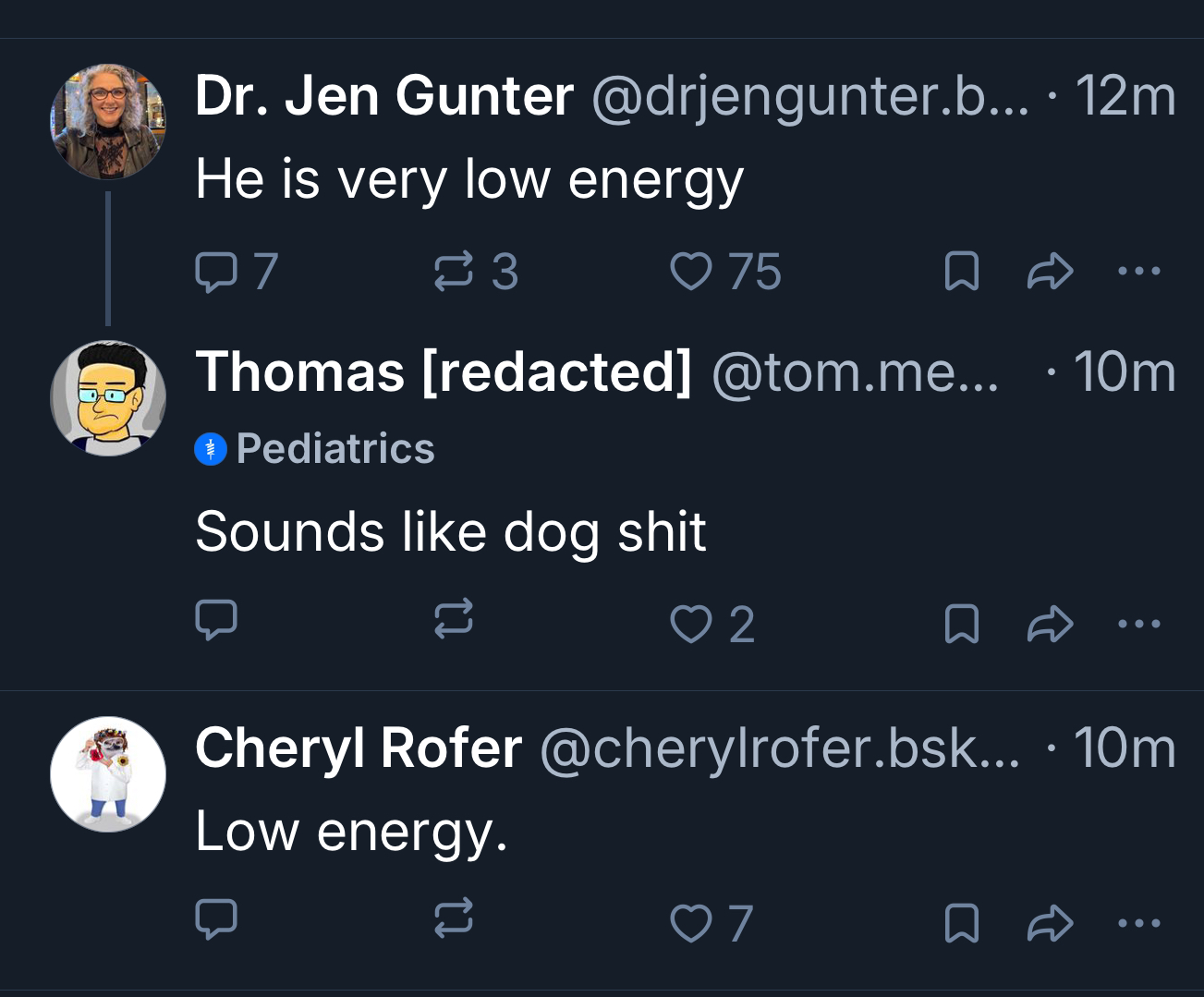Click Thomas's cartoon avatar picture
Screen dimensions: 1204x997
pos(108,398)
